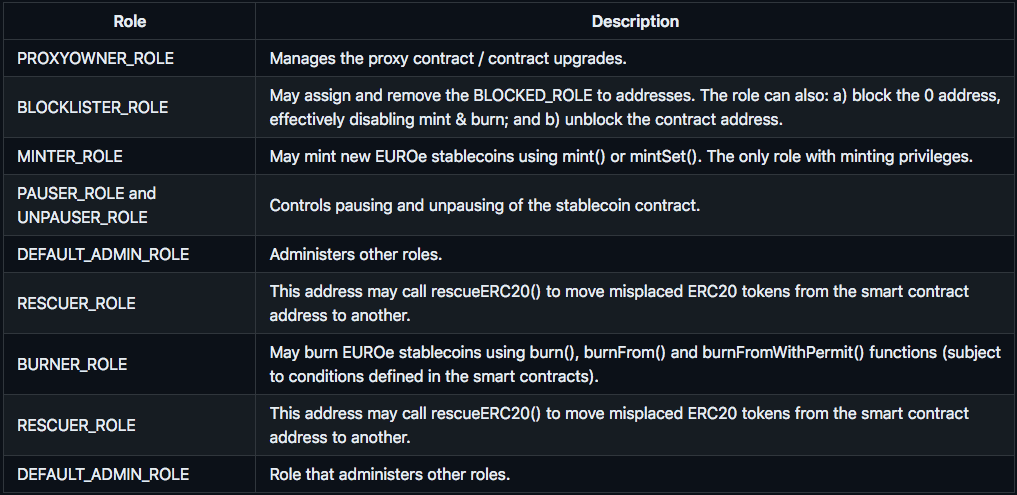This screenshot has width=1017, height=495.
Task: Click RESCUER_ROLE cell directly above BURNER_ROLE
Action: (x=76, y=303)
